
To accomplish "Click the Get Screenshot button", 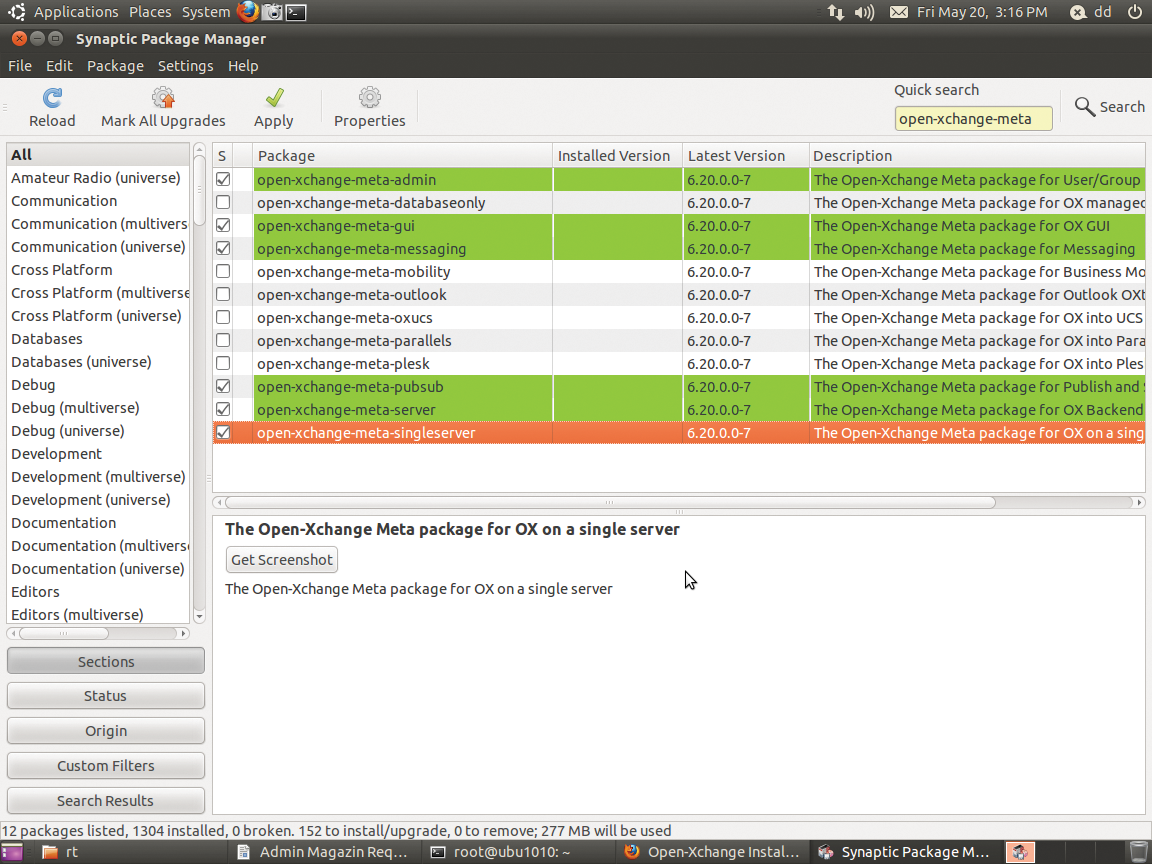I will pyautogui.click(x=282, y=560).
